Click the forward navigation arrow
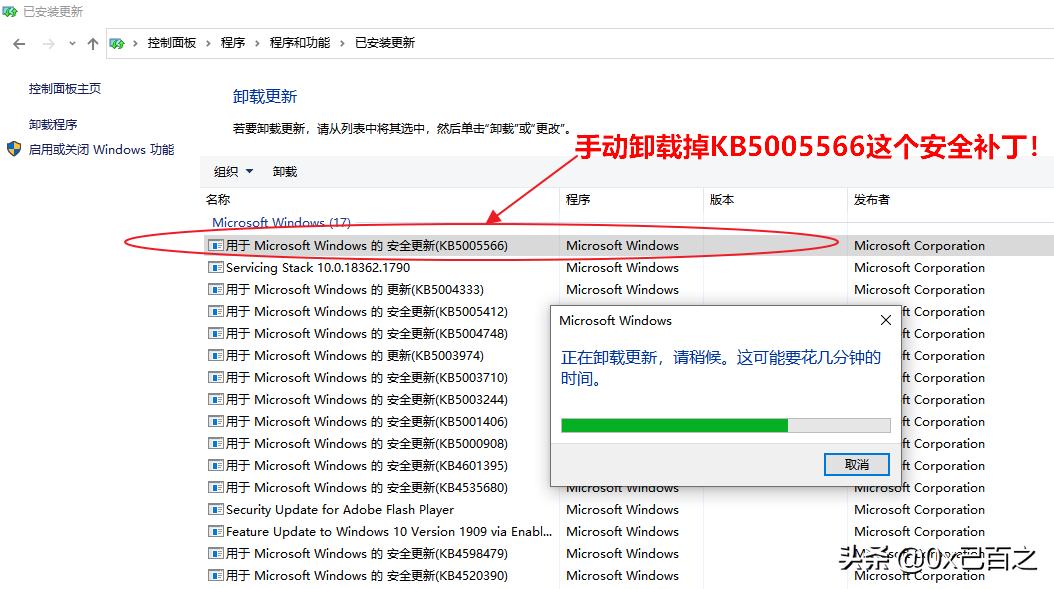Viewport: 1054px width, 589px height. coord(46,43)
